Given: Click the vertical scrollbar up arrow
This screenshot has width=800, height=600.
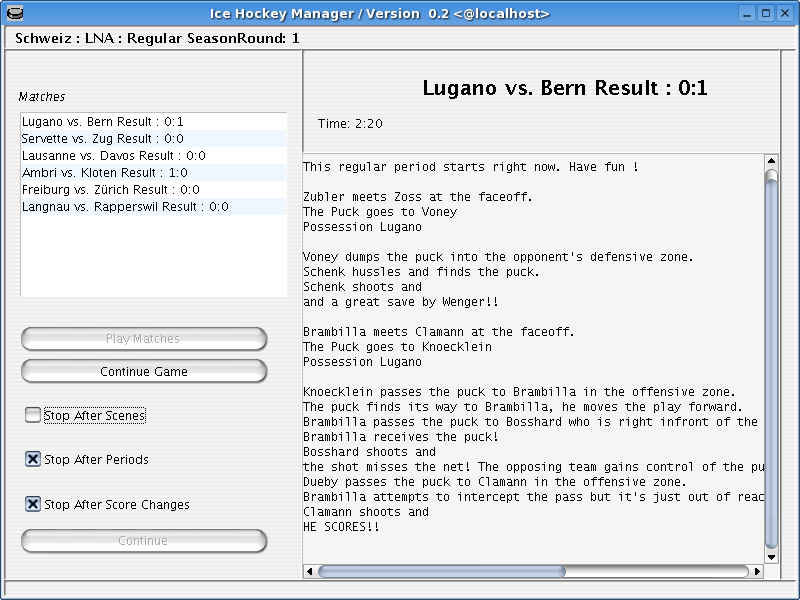Looking at the screenshot, I should pos(771,160).
